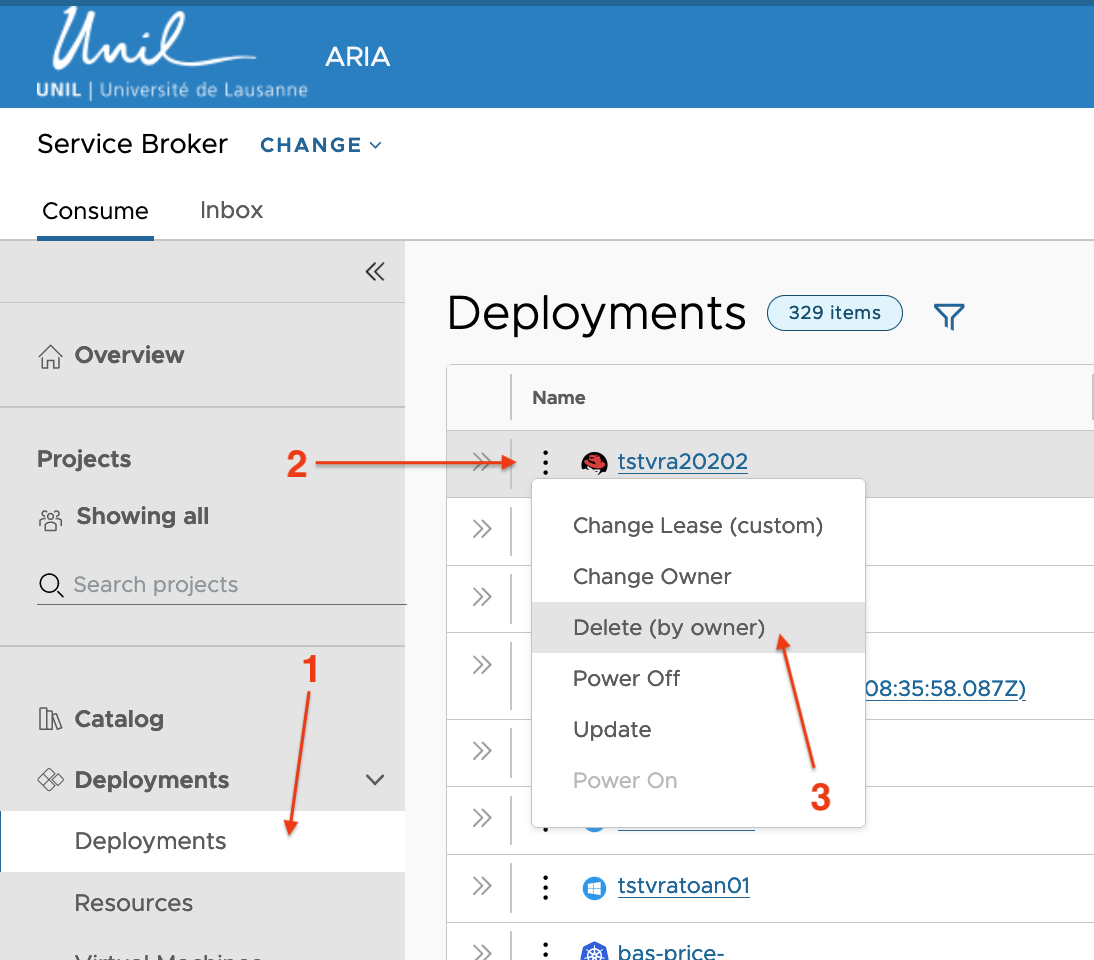The height and width of the screenshot is (960, 1094).
Task: Click the Red Hat icon beside tstvra20202
Action: 594,462
